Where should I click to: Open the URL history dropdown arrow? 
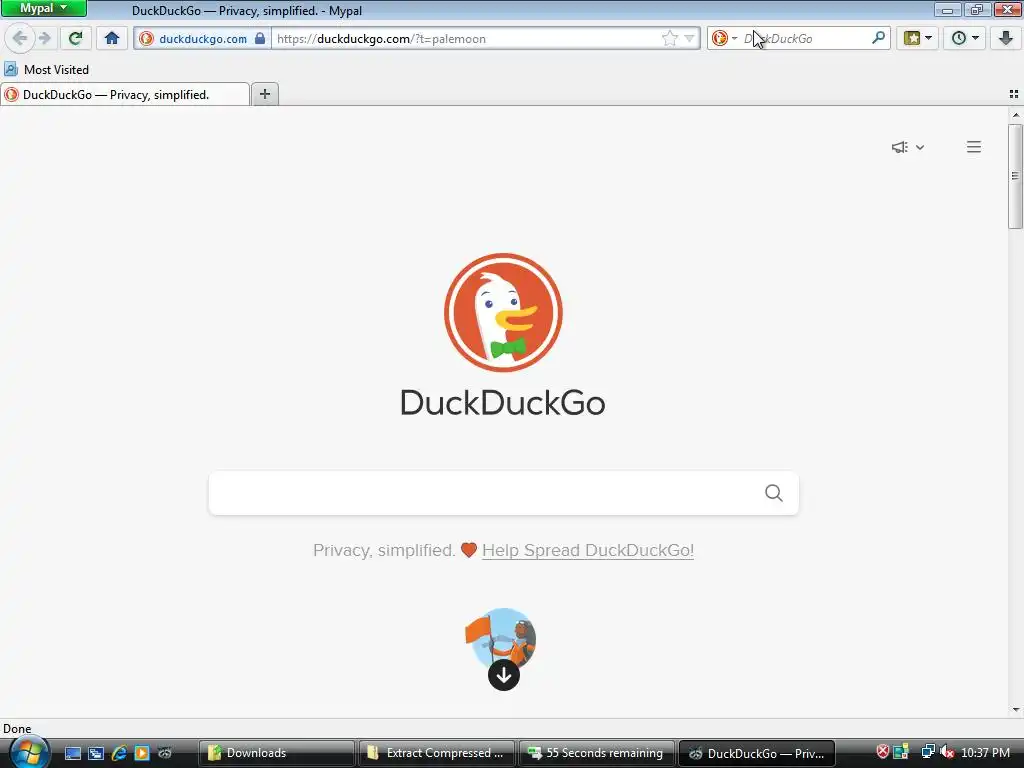(689, 39)
